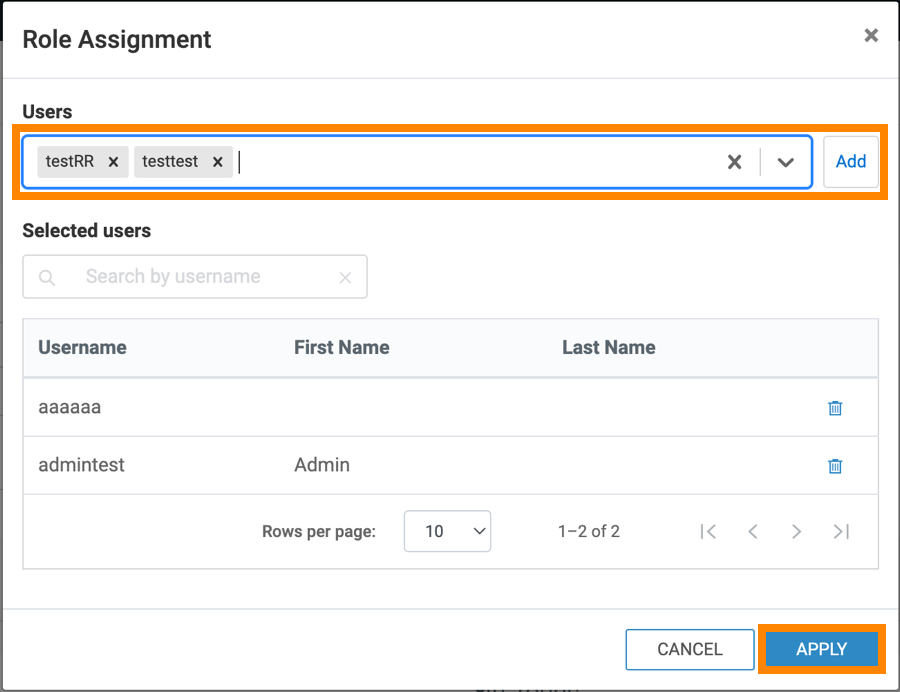Go to the previous table page

click(x=753, y=532)
